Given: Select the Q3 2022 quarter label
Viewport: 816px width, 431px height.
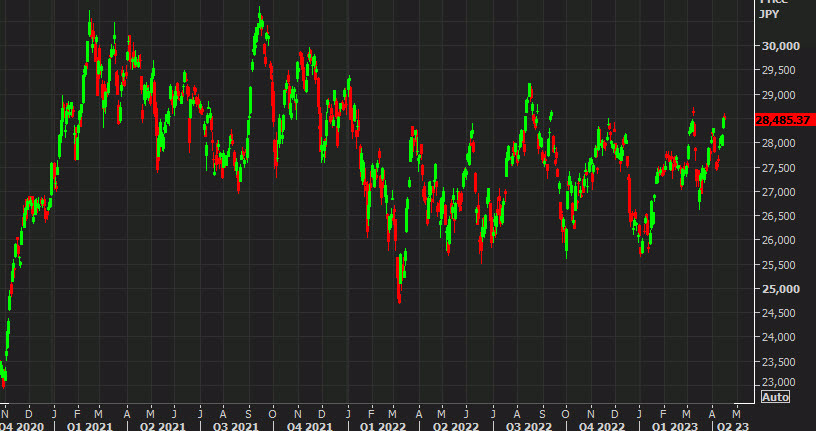Looking at the screenshot, I should tap(529, 426).
